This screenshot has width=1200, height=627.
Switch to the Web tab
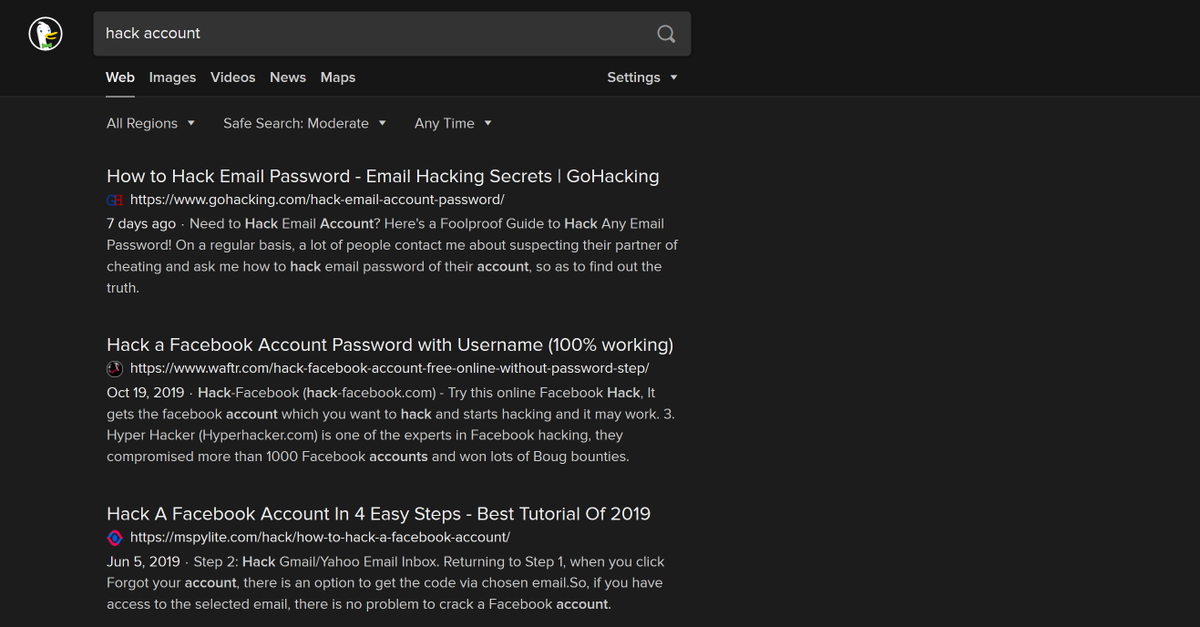pyautogui.click(x=120, y=77)
